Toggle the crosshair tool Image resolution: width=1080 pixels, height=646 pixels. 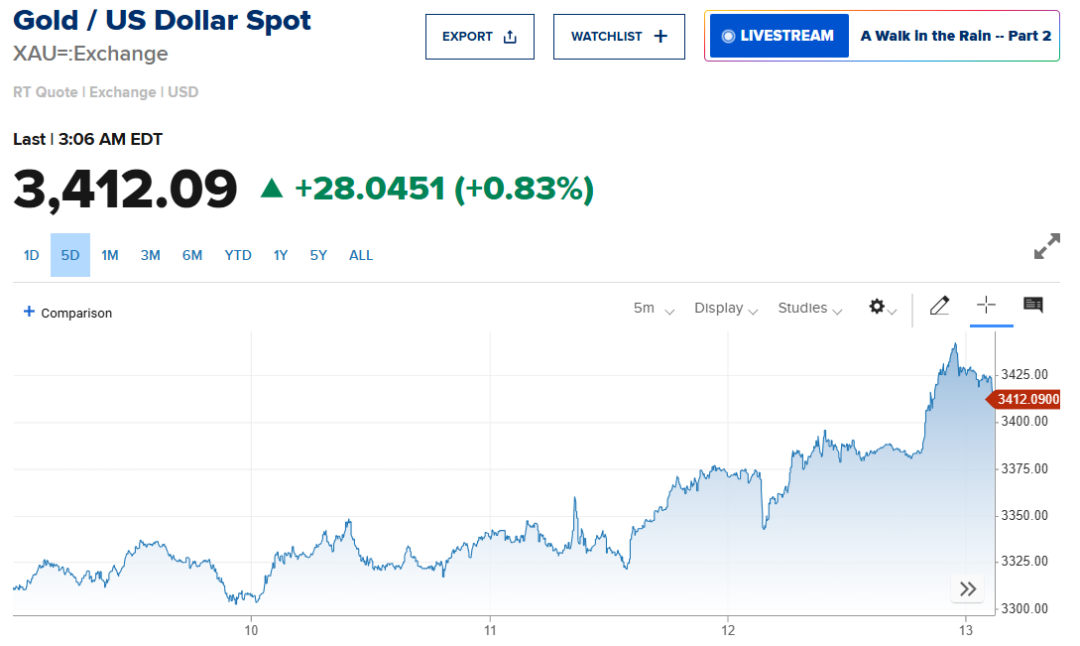pos(986,306)
